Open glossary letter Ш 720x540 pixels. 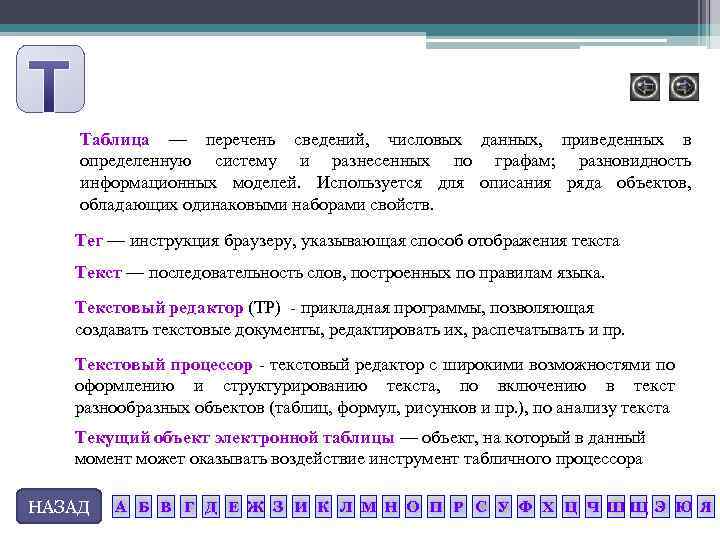[x=616, y=506]
